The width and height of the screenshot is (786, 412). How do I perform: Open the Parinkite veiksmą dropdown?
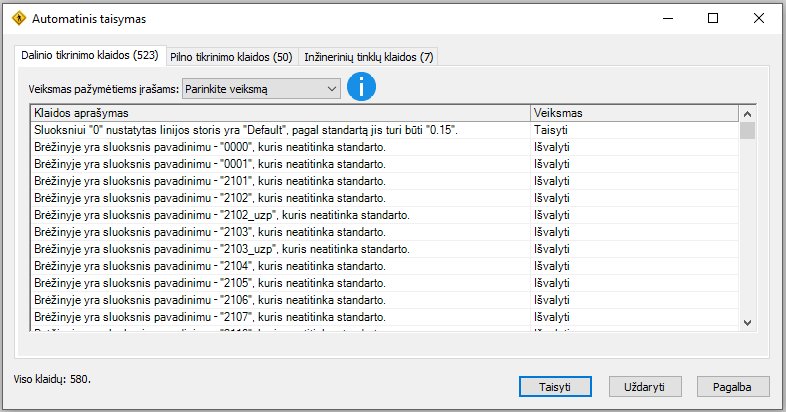pos(261,89)
